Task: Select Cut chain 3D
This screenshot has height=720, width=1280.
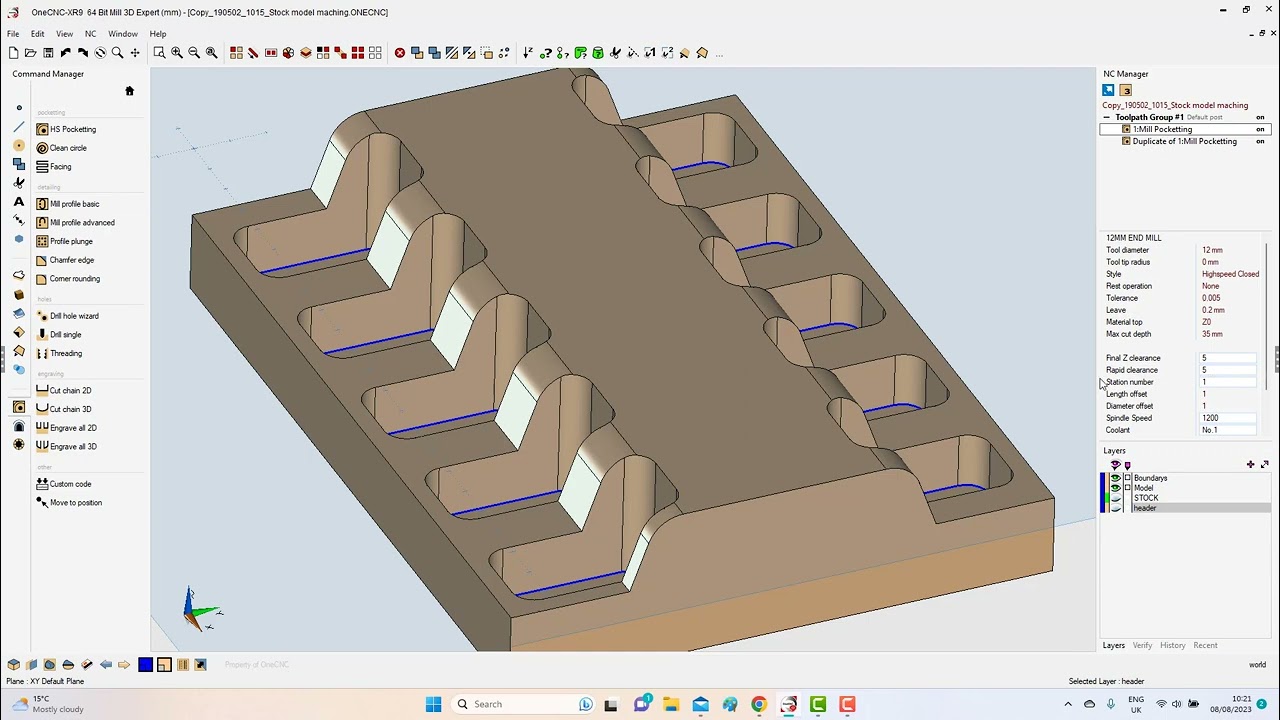Action: click(64, 409)
